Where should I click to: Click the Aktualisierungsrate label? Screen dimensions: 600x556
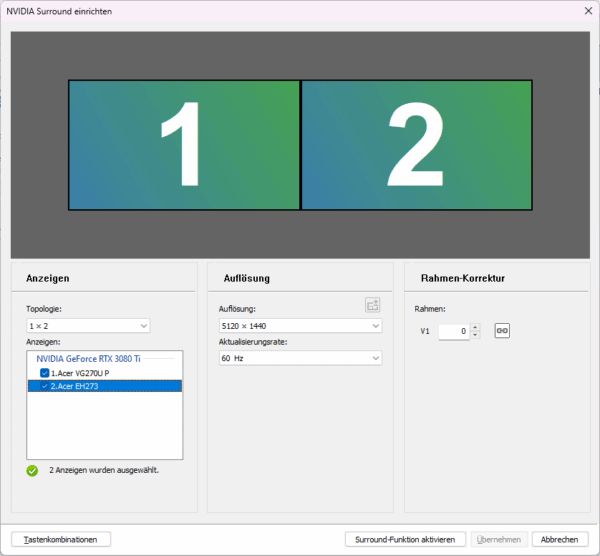pyautogui.click(x=253, y=342)
